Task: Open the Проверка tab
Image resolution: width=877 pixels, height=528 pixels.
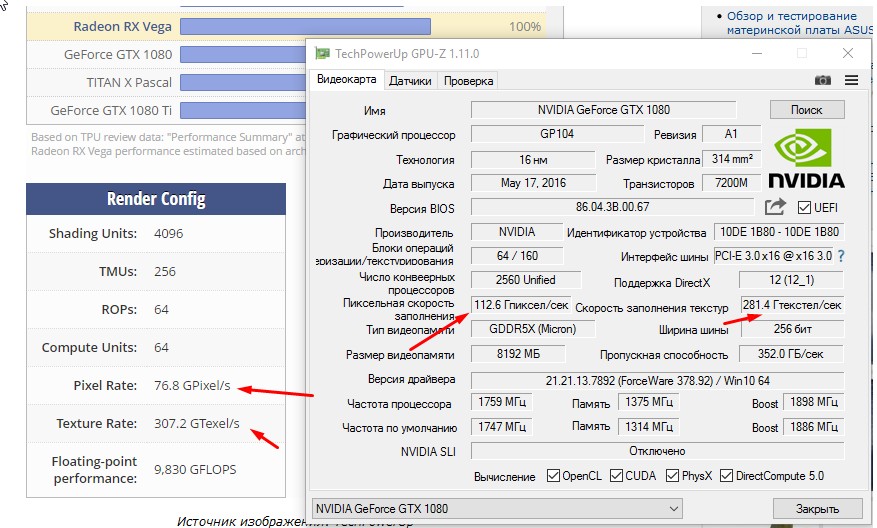Action: tap(468, 80)
